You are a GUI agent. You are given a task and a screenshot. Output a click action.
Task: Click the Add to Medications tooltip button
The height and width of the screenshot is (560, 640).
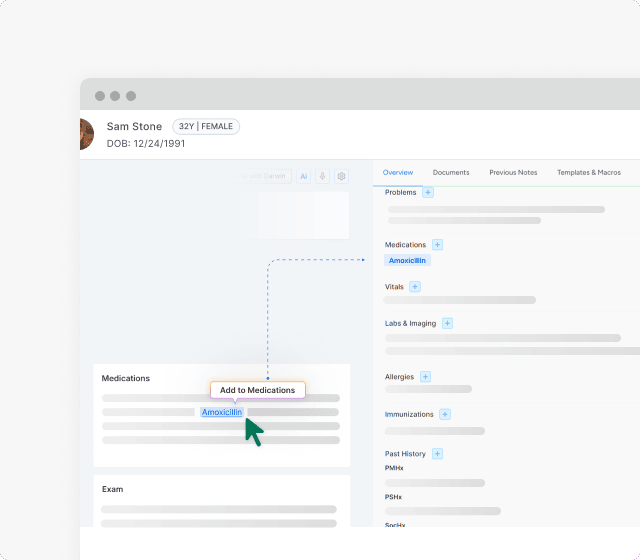[x=257, y=390]
